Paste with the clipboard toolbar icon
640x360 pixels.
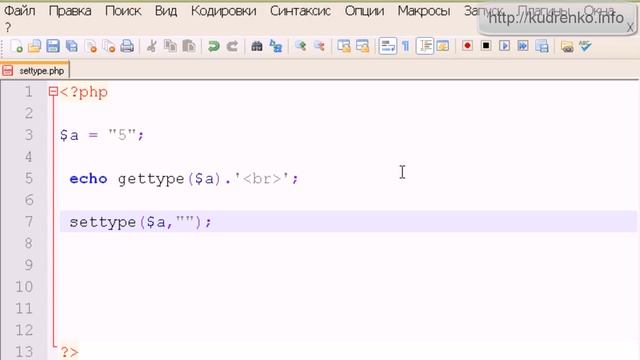coord(189,46)
